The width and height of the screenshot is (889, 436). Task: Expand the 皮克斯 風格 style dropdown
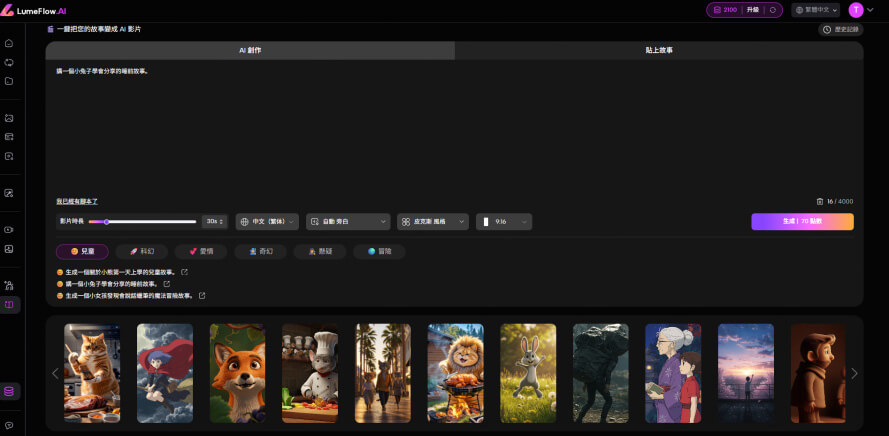coord(432,221)
